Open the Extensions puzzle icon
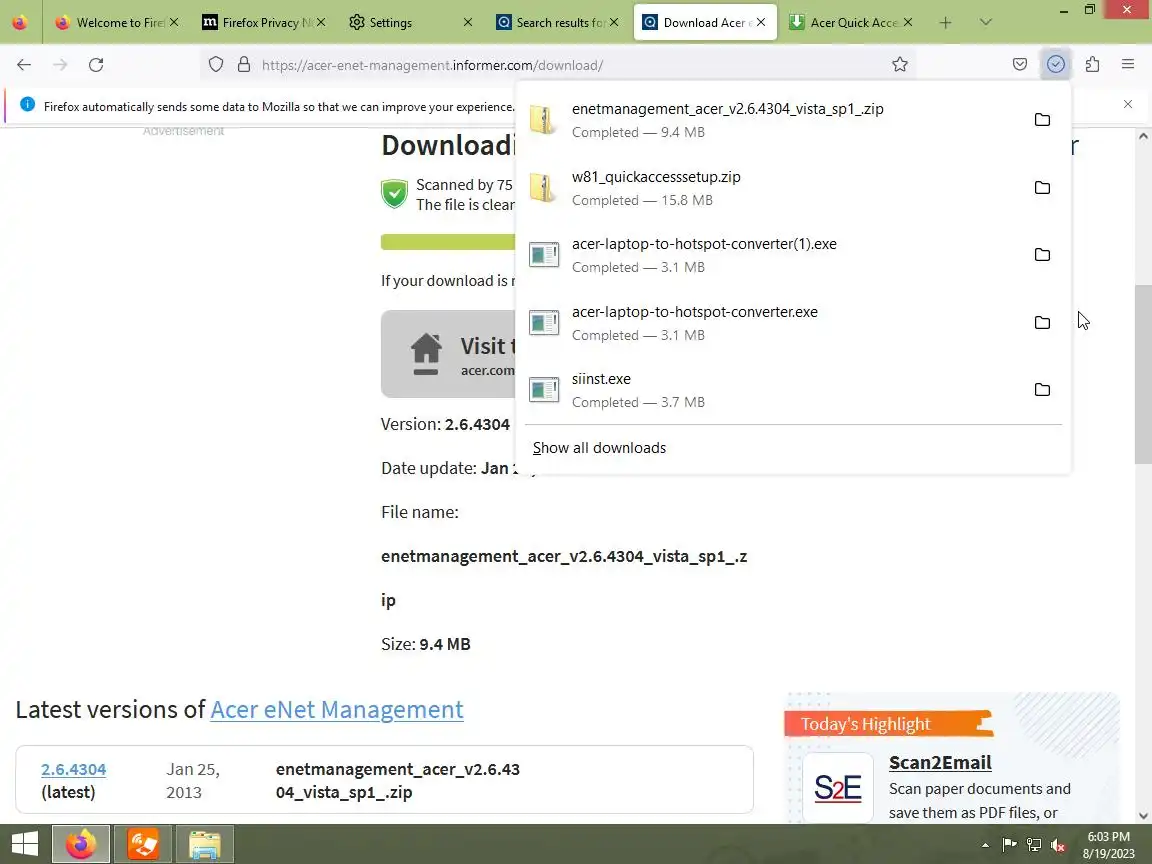Screen dimensions: 1152x864 (x=1092, y=65)
